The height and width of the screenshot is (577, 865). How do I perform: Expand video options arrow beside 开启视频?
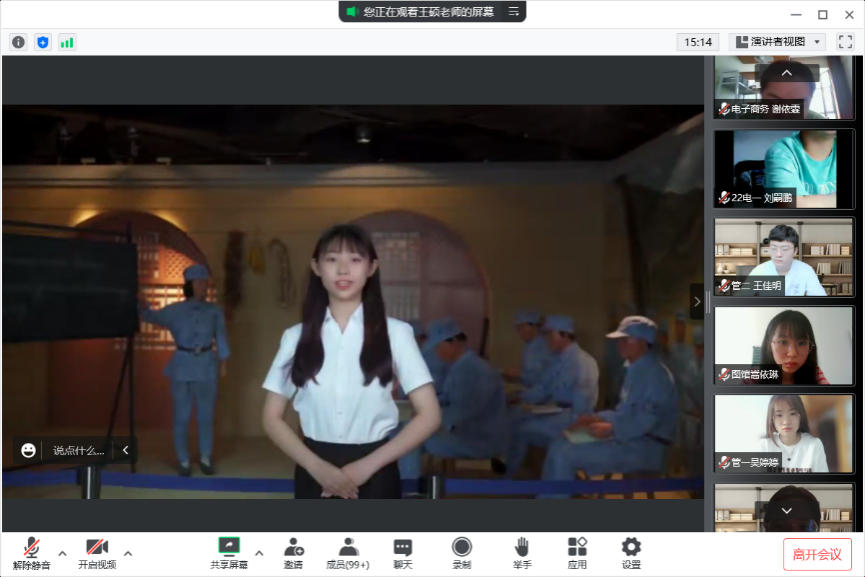pos(128,552)
